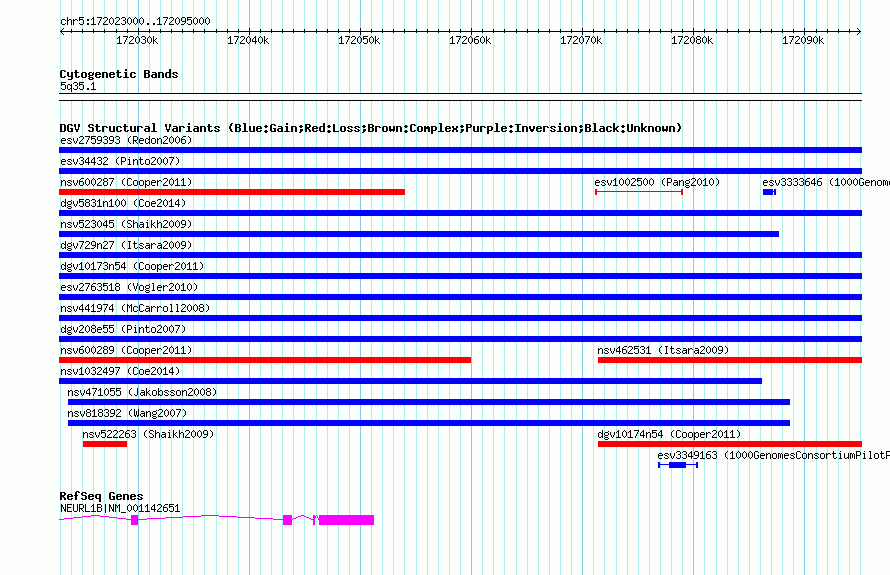Click the 172060k ruler position label
Image resolution: width=890 pixels, height=575 pixels.
[x=470, y=40]
